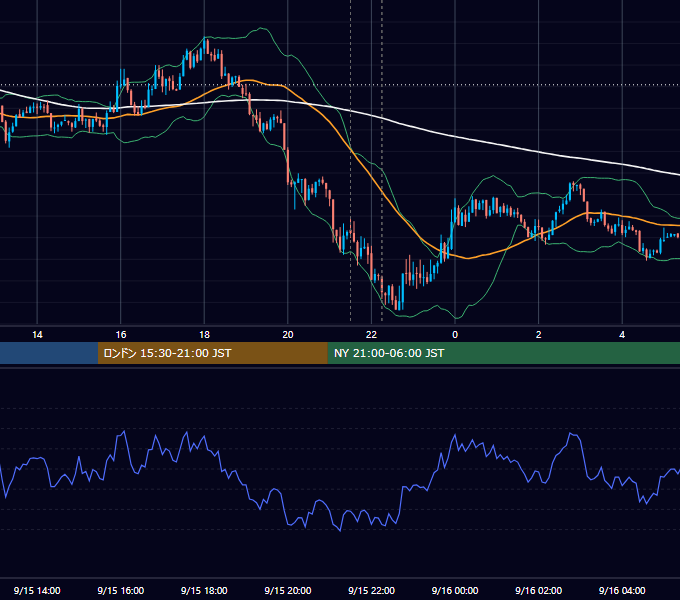This screenshot has width=680, height=600.
Task: Click the 9/16 02:00 date label
Action: (x=538, y=590)
